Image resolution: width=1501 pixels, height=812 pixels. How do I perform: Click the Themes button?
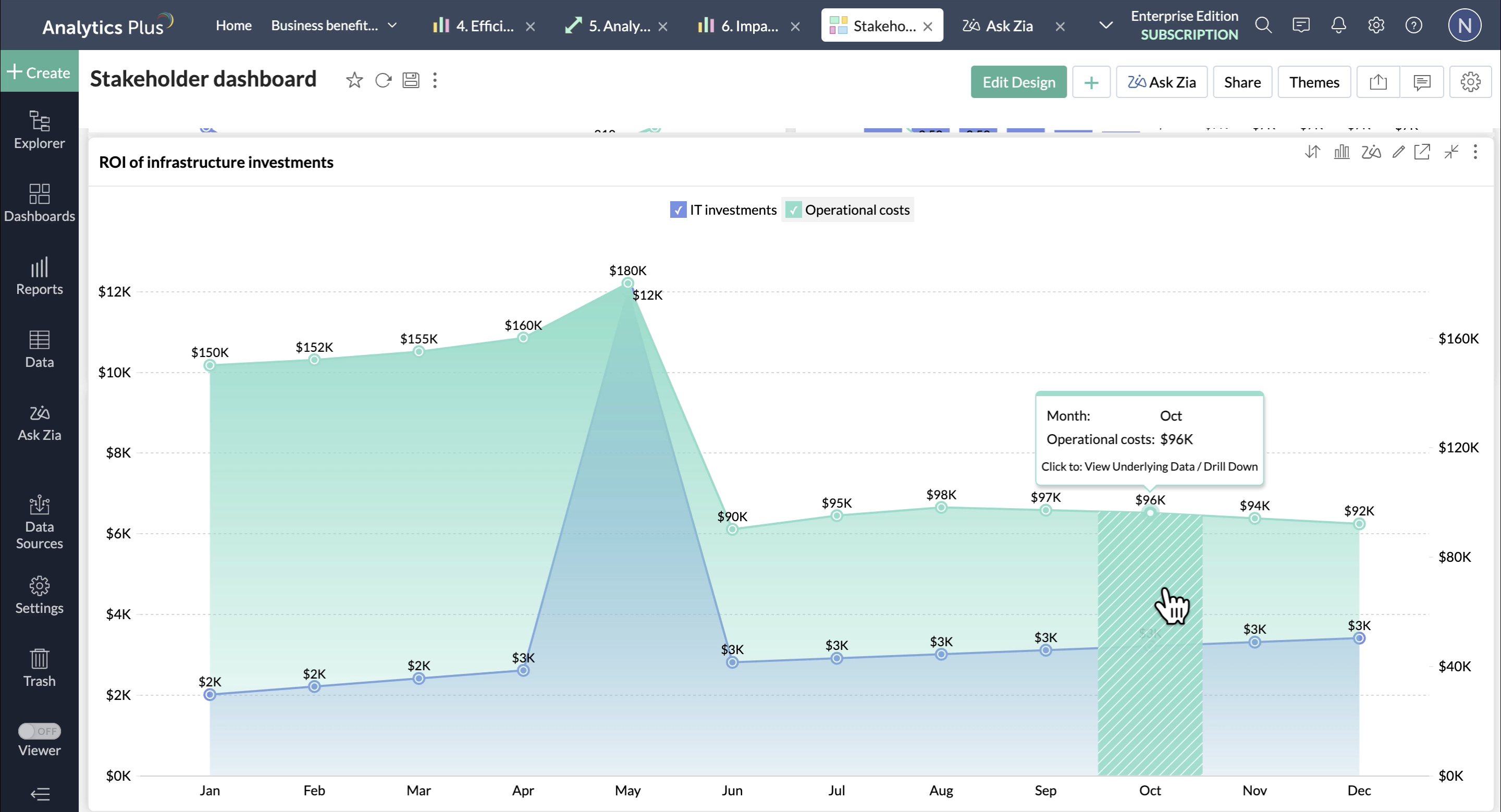(x=1314, y=82)
